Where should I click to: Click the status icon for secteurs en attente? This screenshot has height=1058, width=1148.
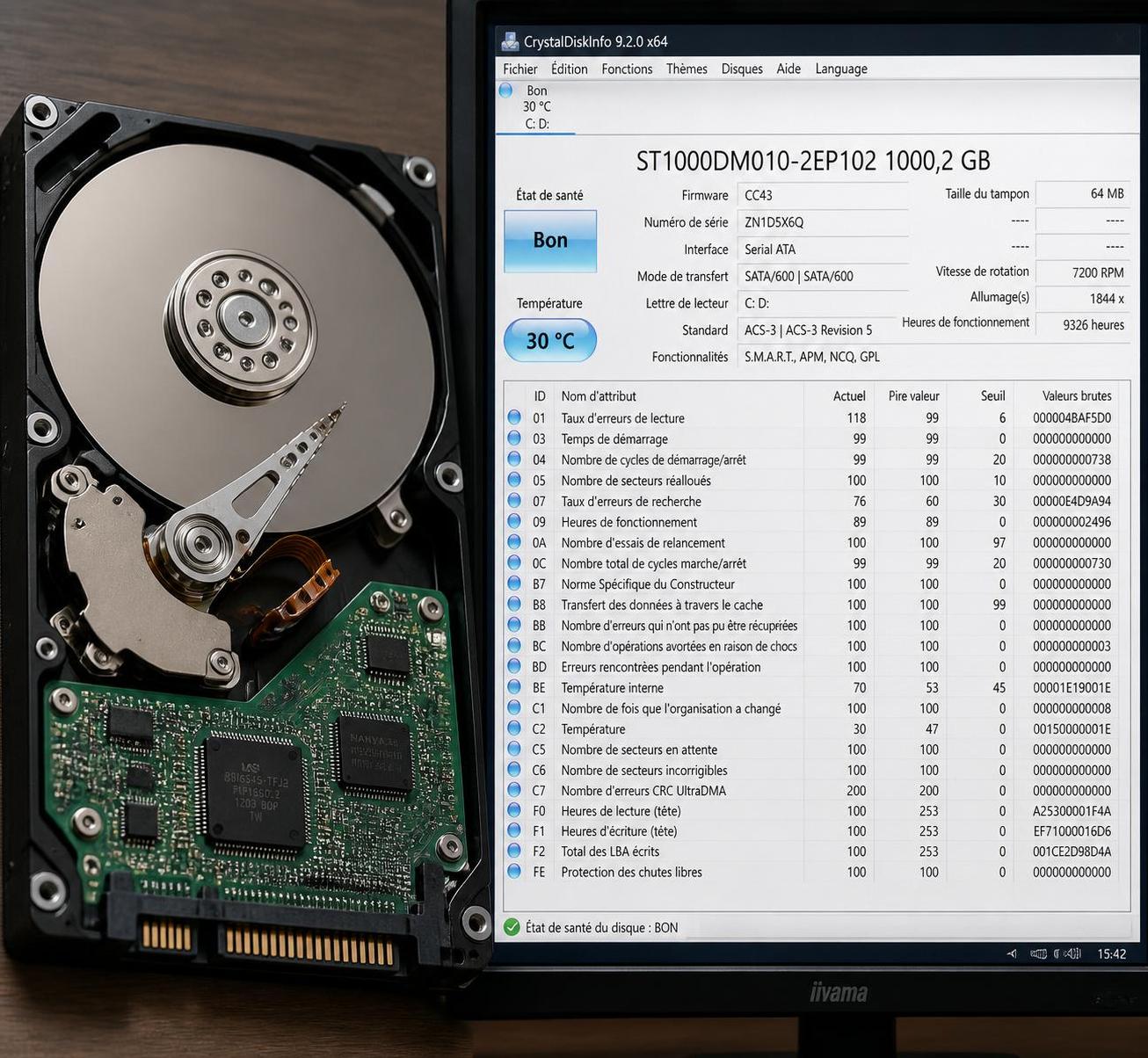[x=514, y=749]
